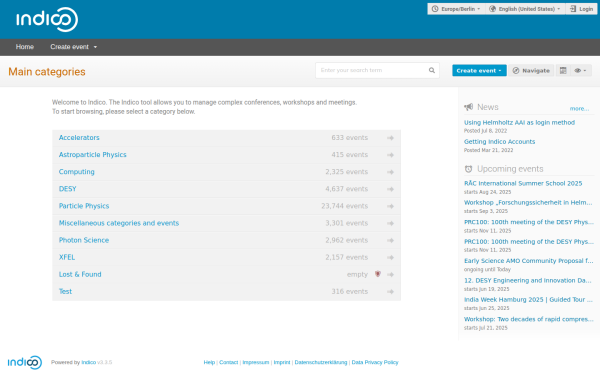Screen dimensions: 600x375
Task: Click the Upcoming events clock icon
Action: 468,169
